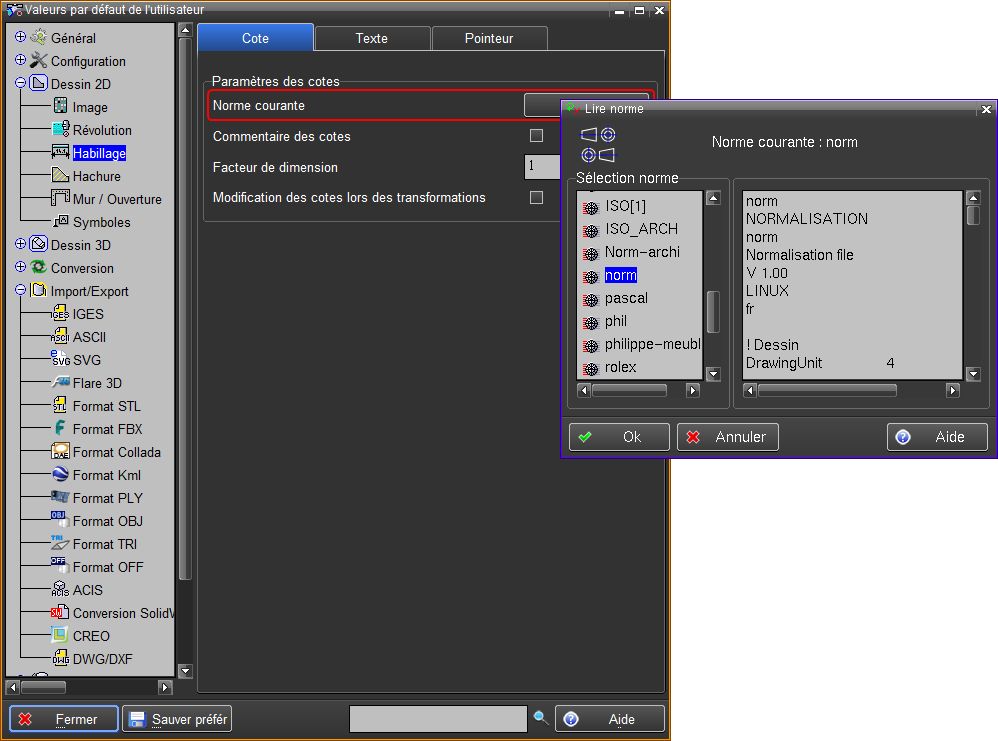The height and width of the screenshot is (741, 998).
Task: Open the Pointeur tab
Action: tap(488, 38)
